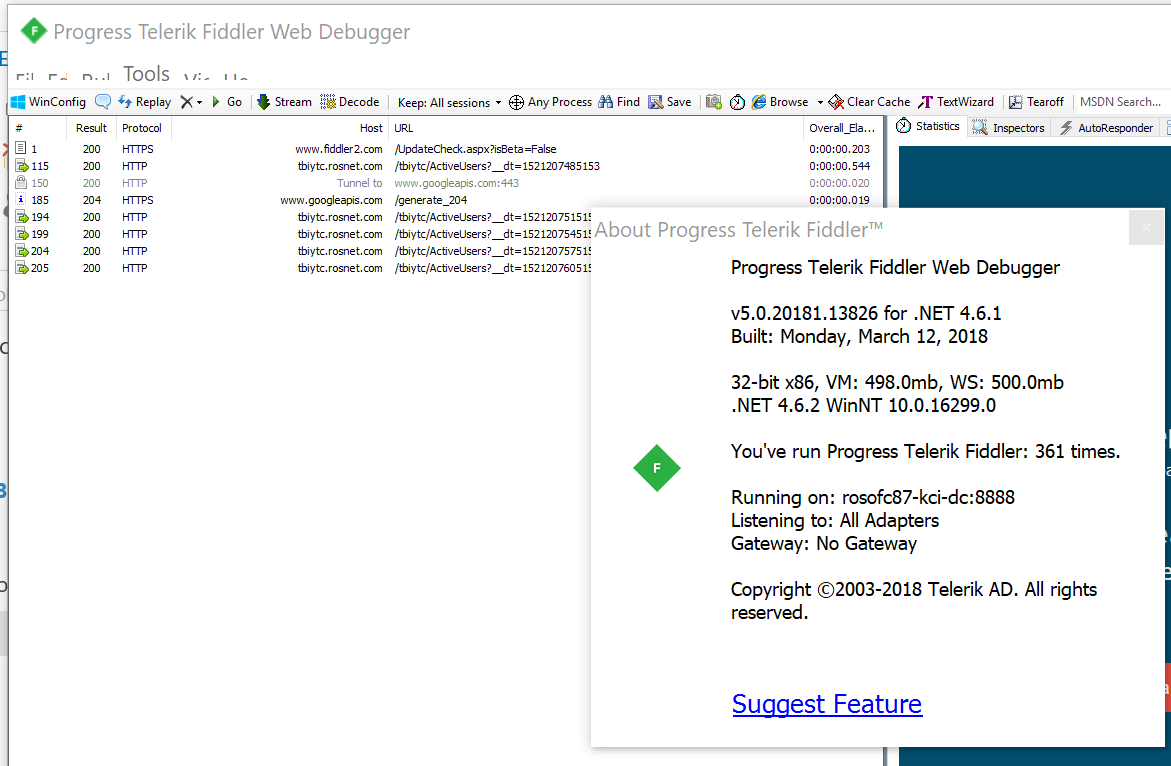Open the TextWizard tool
This screenshot has height=766, width=1171.
957,102
